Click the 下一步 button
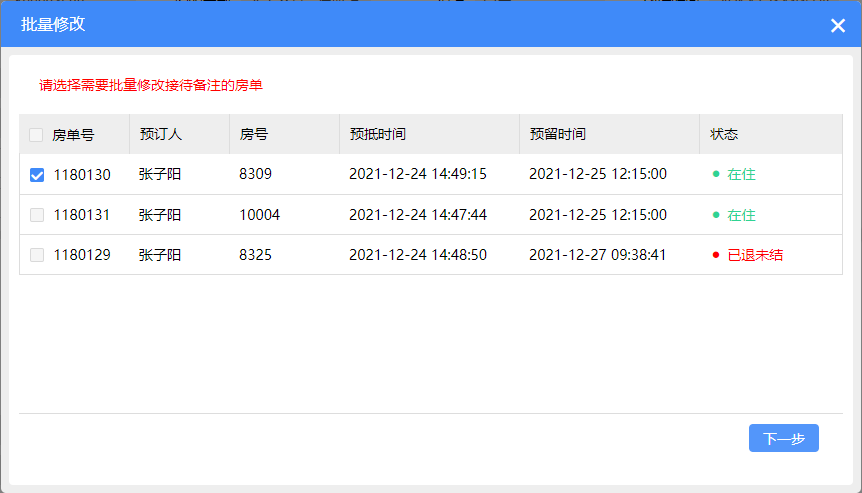 coord(783,438)
